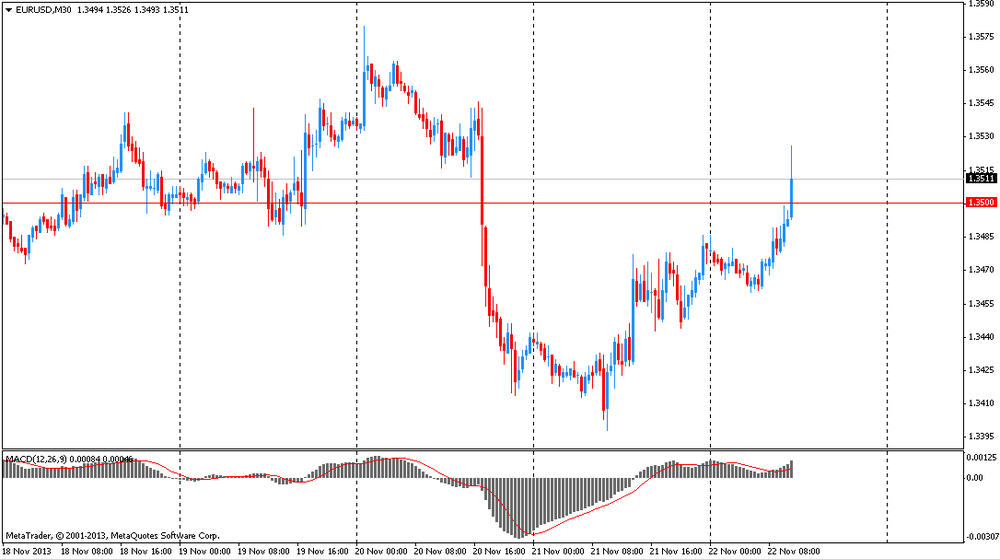The image size is (1000, 559).
Task: Click the 1.3590 price scale label
Action: click(x=980, y=4)
